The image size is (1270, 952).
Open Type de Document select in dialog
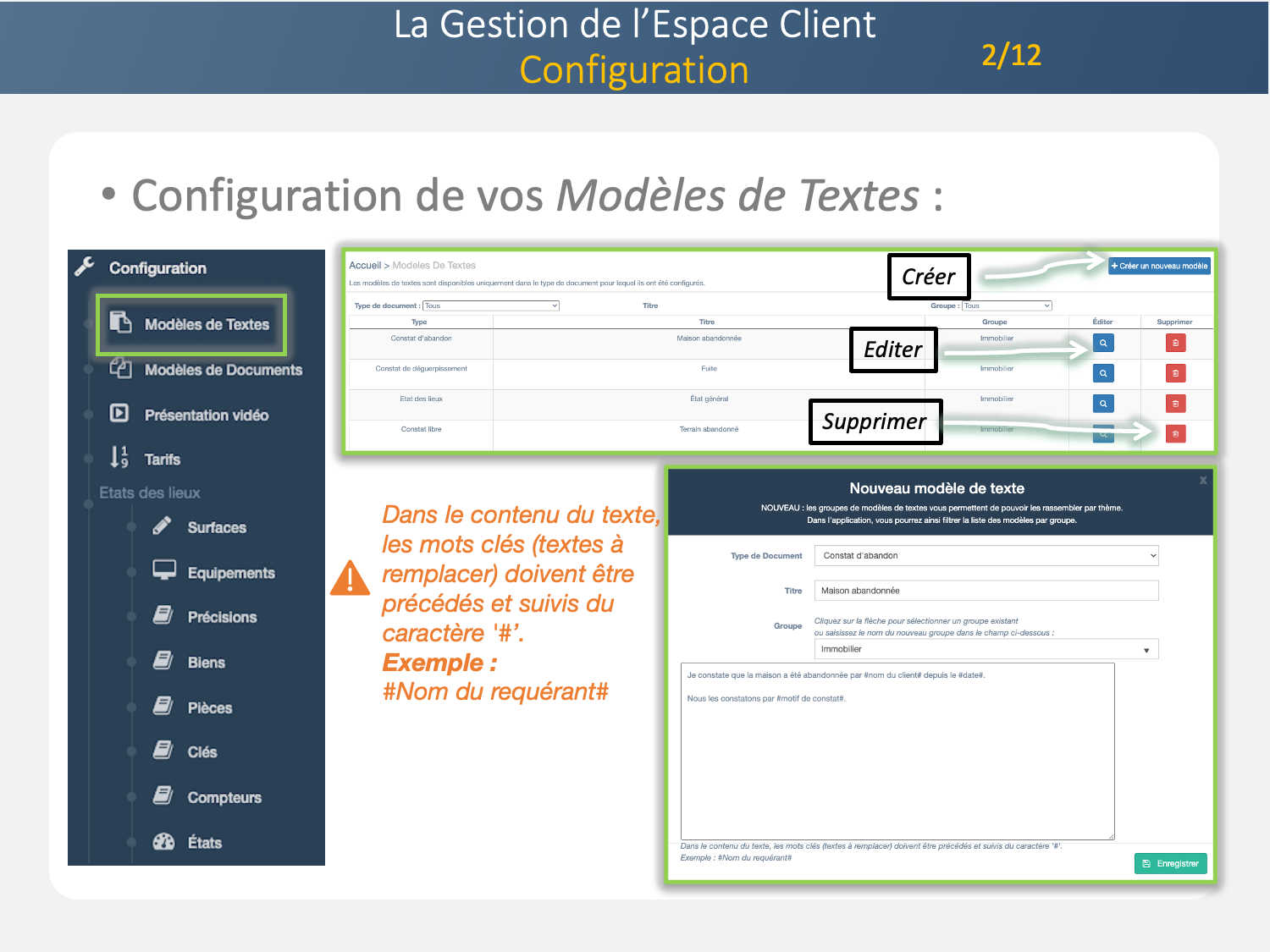986,556
